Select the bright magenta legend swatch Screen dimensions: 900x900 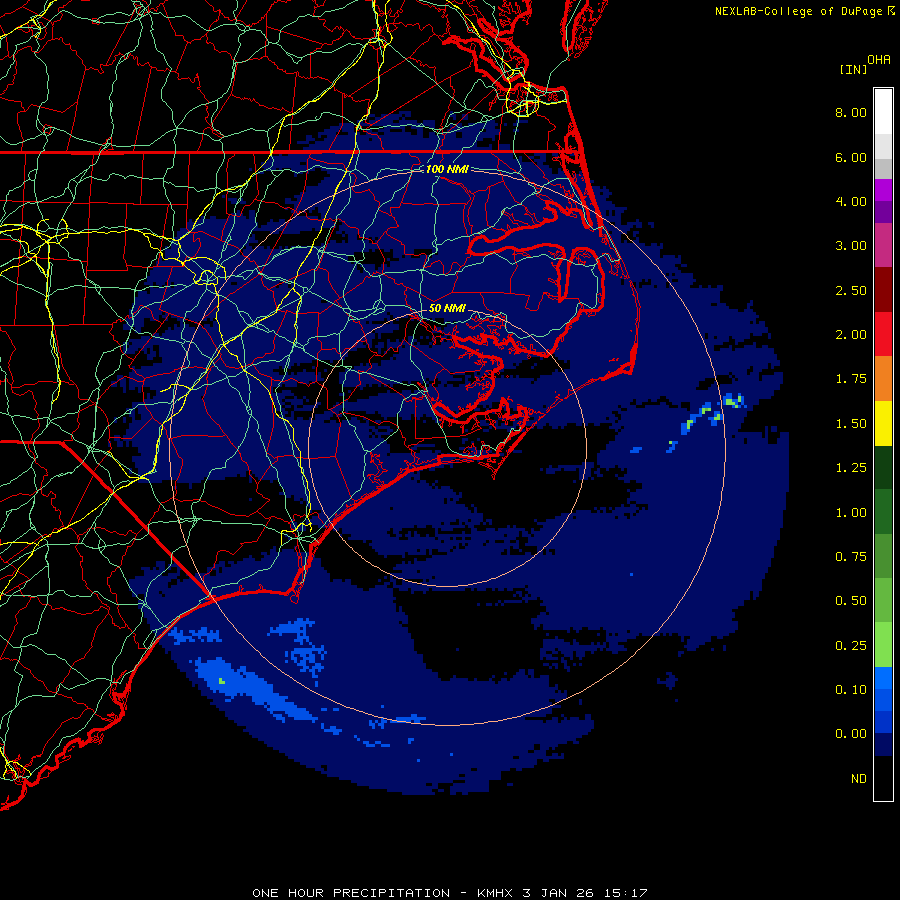[883, 190]
